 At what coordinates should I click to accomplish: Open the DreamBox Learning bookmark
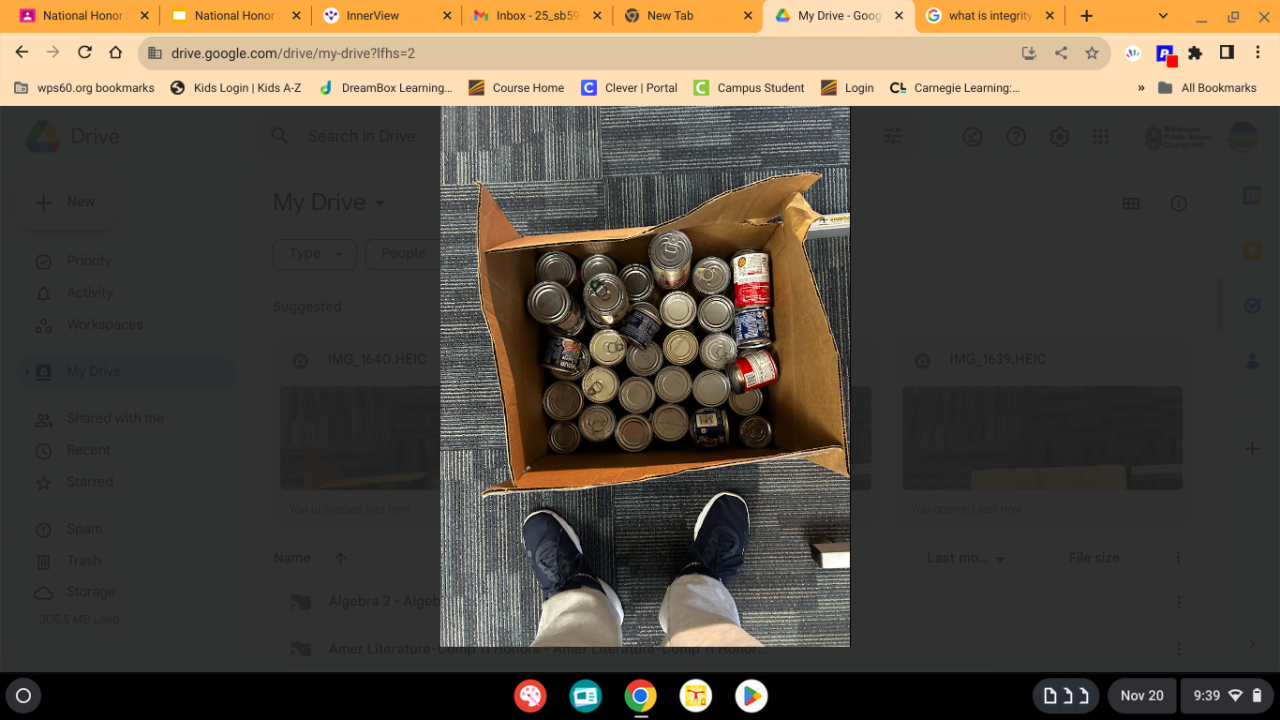385,88
